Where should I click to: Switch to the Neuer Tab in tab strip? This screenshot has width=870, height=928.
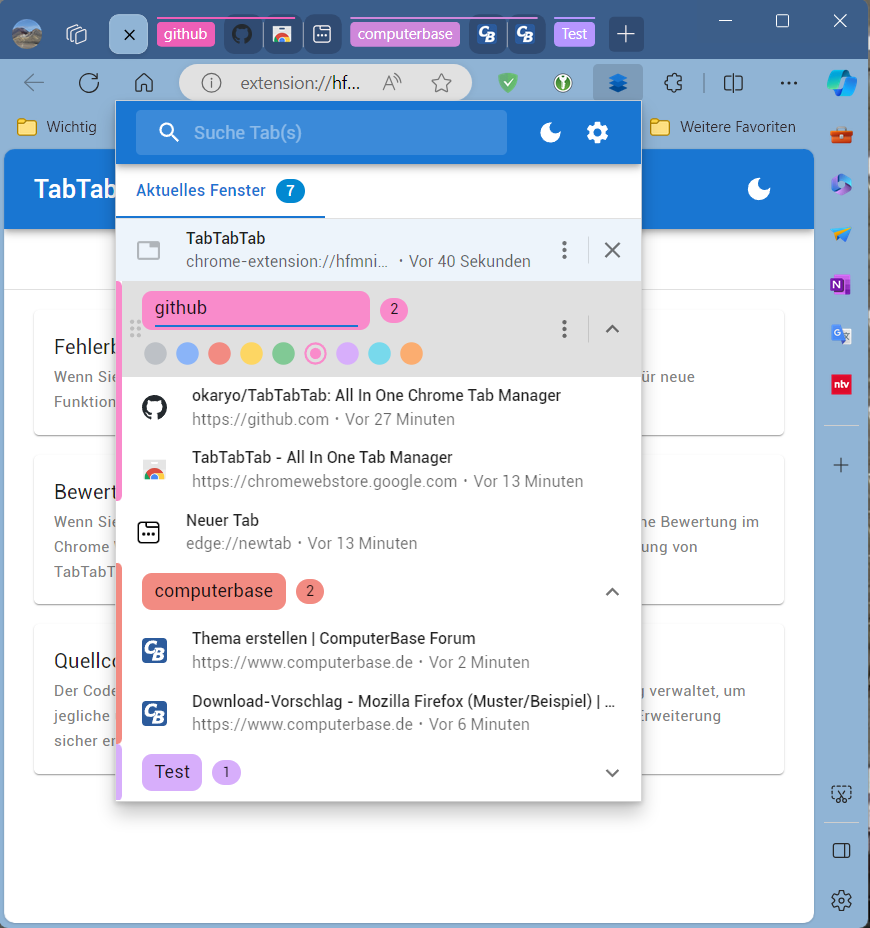[322, 34]
